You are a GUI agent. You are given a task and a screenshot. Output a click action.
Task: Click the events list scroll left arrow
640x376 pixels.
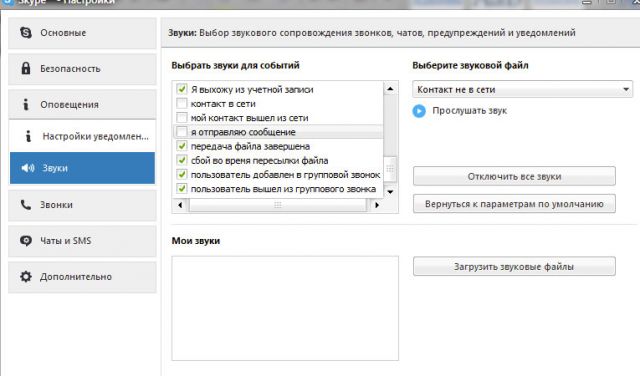[x=180, y=205]
